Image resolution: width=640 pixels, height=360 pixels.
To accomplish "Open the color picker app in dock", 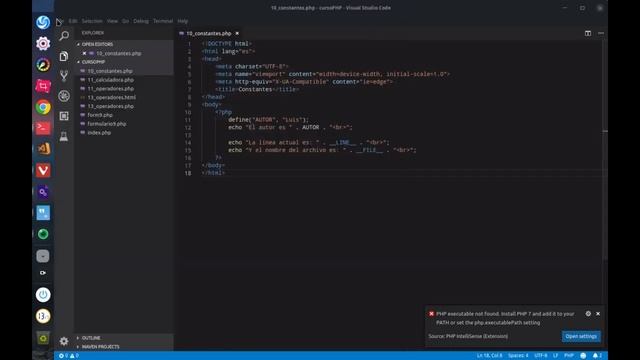I will (x=43, y=64).
